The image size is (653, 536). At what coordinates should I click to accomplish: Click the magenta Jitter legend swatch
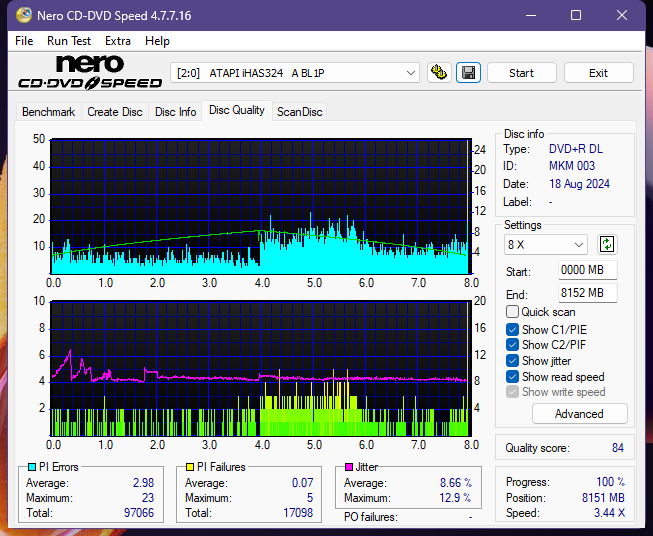tap(349, 467)
